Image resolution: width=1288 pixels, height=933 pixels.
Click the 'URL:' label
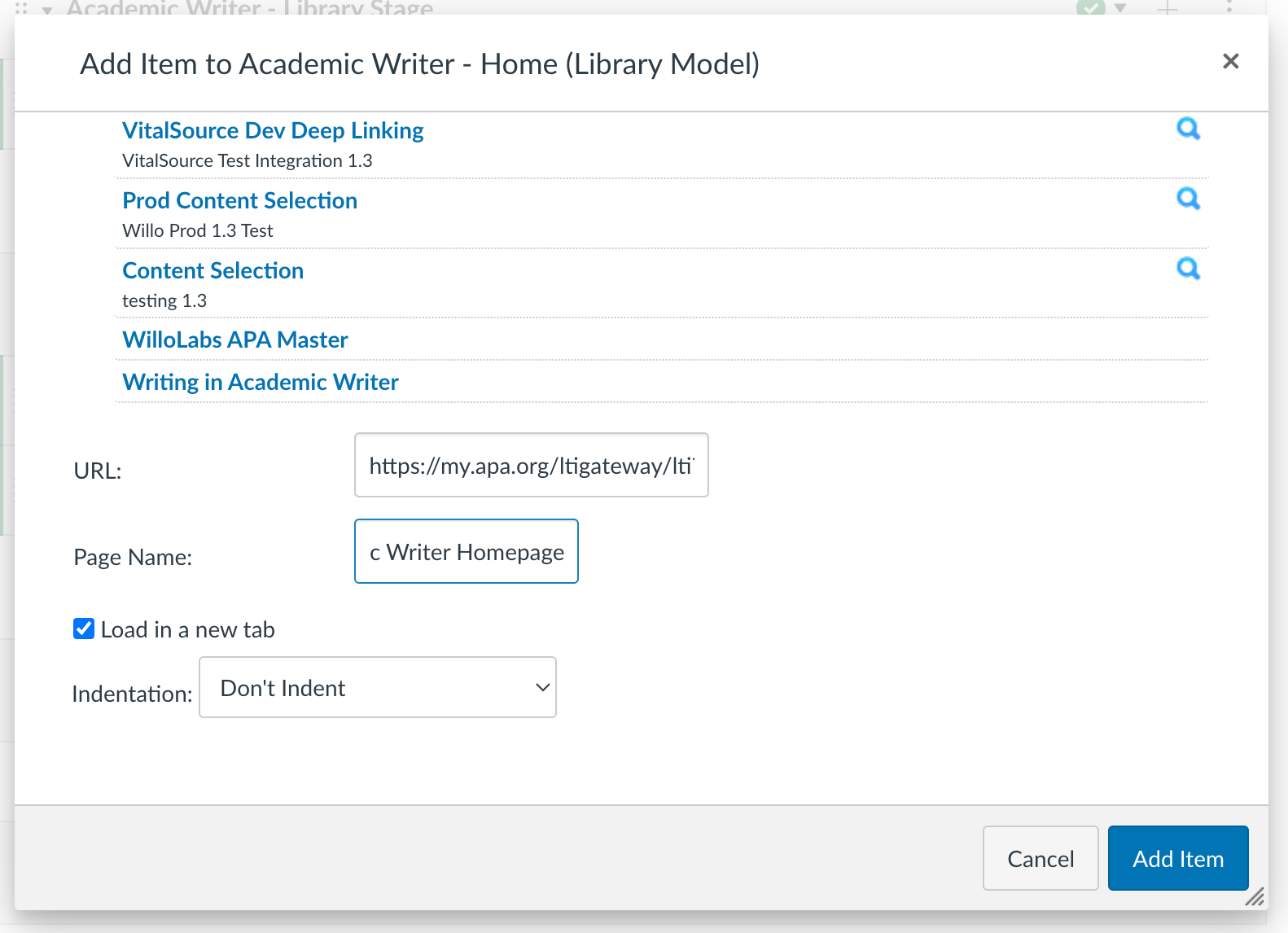(98, 471)
